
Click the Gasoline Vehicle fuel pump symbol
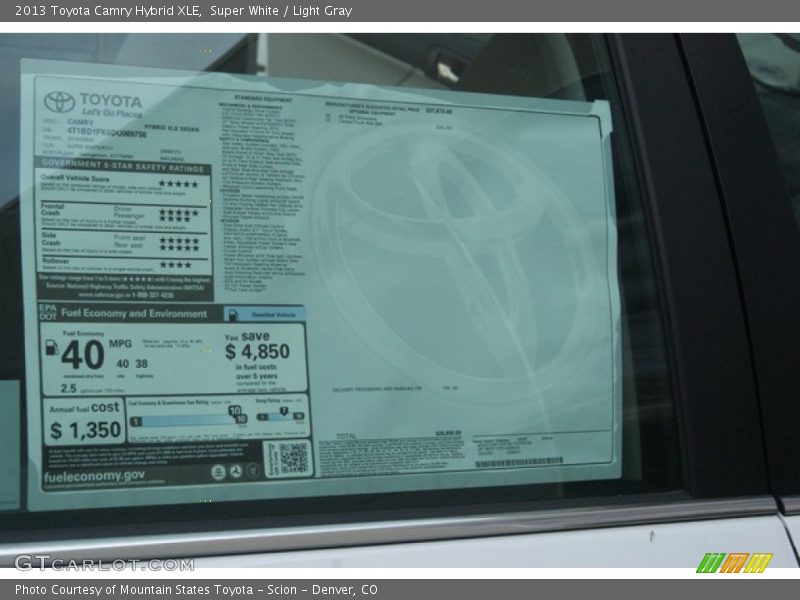tap(233, 315)
